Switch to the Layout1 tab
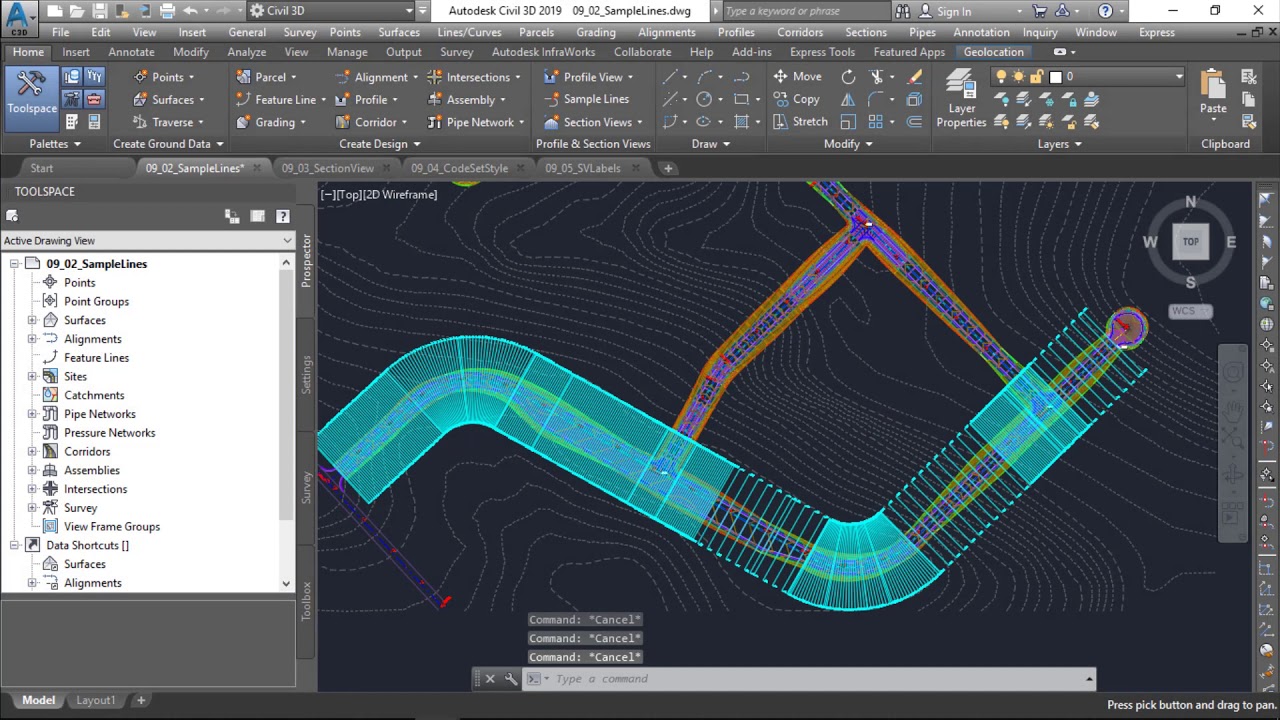 [96, 700]
